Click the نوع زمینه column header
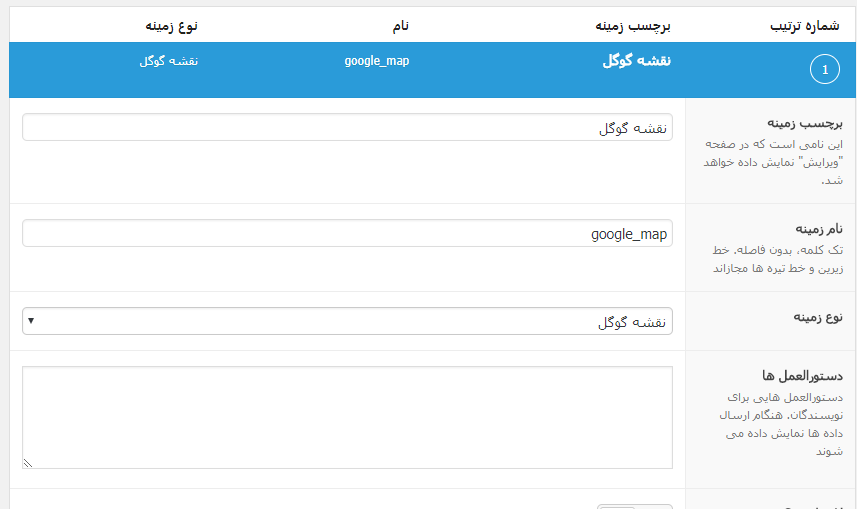Image resolution: width=857 pixels, height=509 pixels. (x=171, y=26)
